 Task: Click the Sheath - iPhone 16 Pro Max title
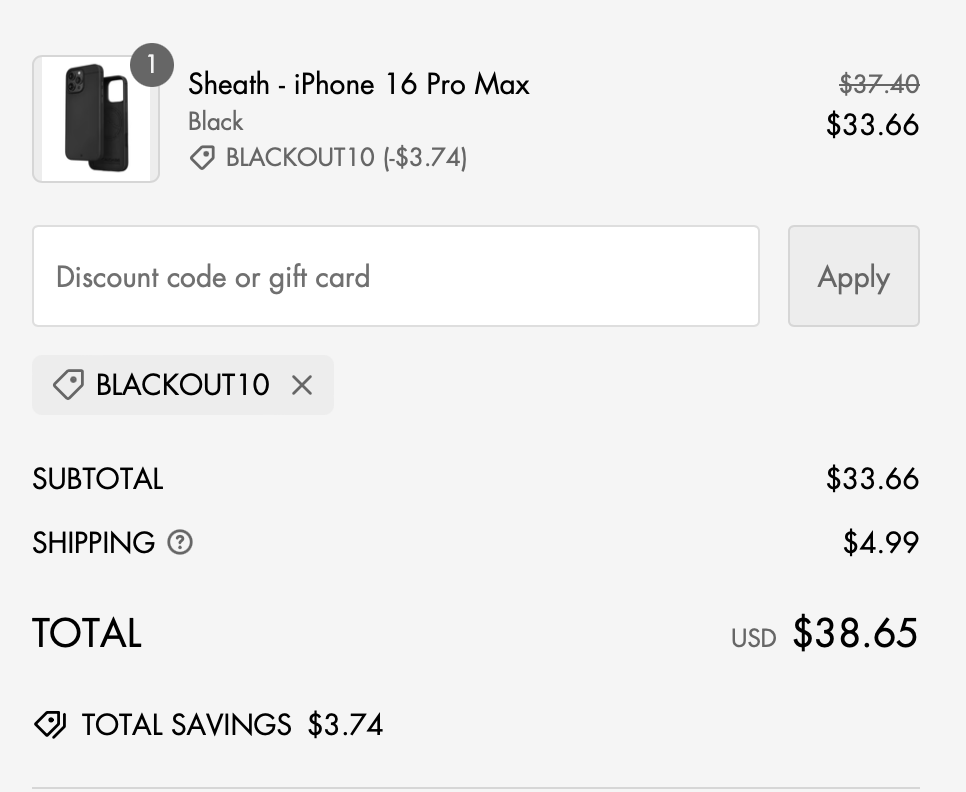click(359, 84)
